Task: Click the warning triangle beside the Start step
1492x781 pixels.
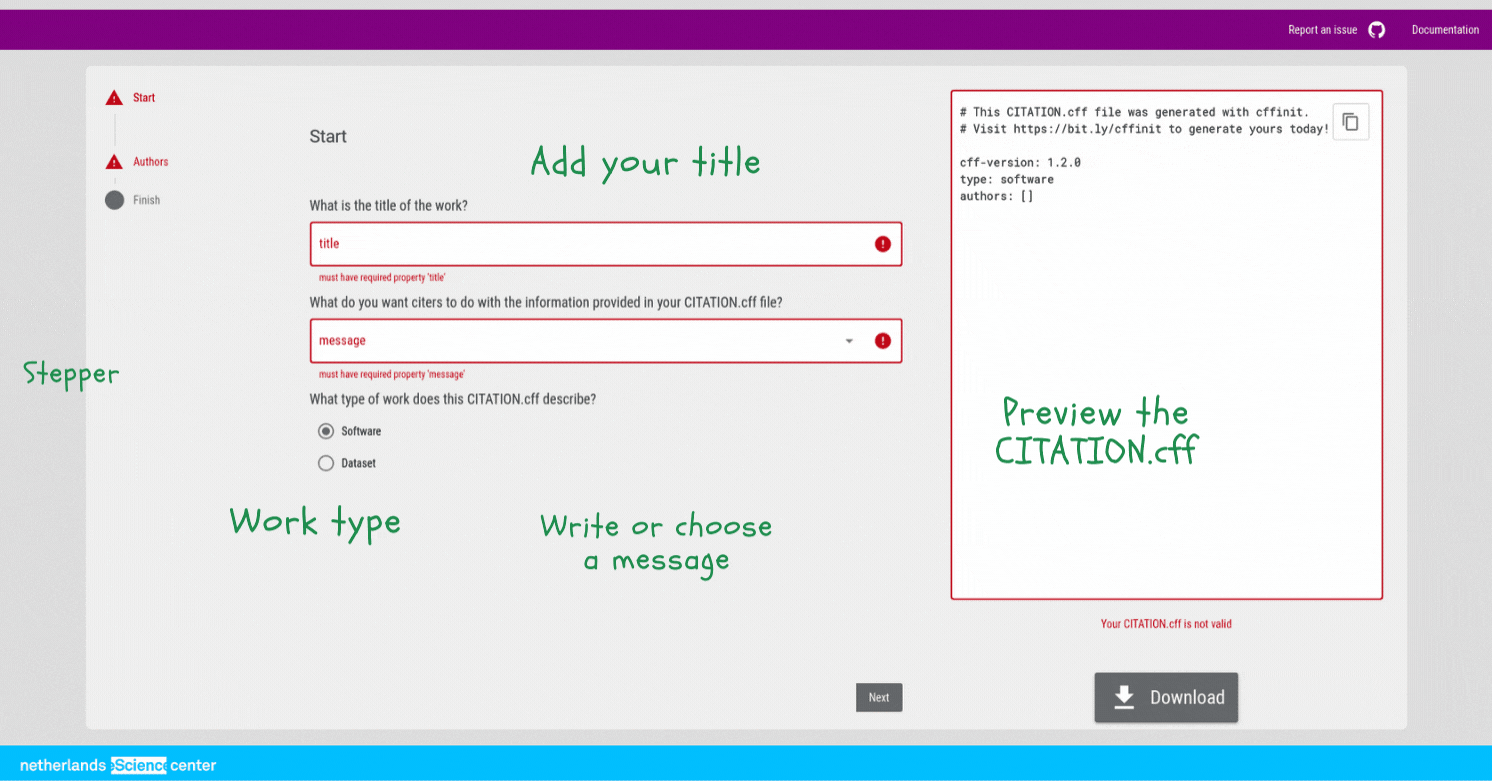Action: (x=113, y=97)
